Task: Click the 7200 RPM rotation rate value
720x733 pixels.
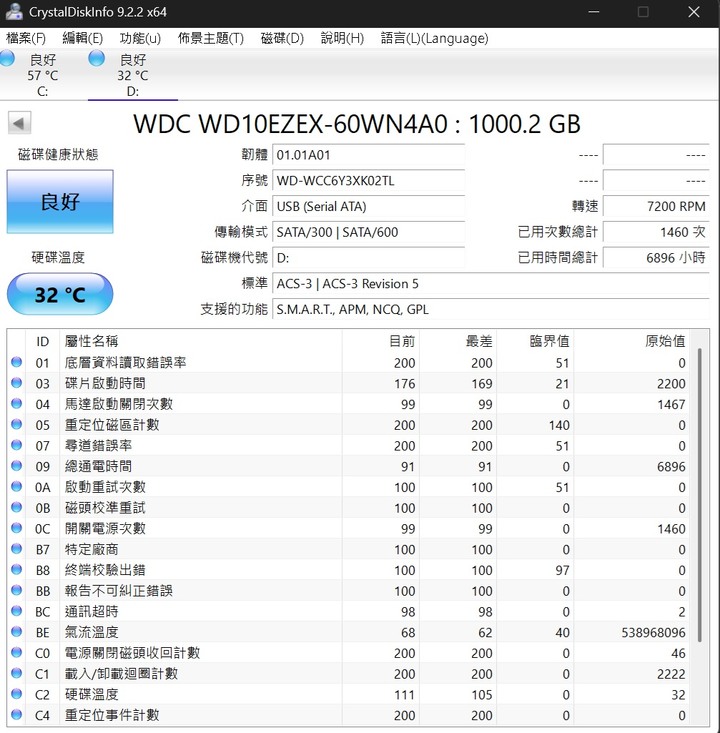Action: pos(656,206)
